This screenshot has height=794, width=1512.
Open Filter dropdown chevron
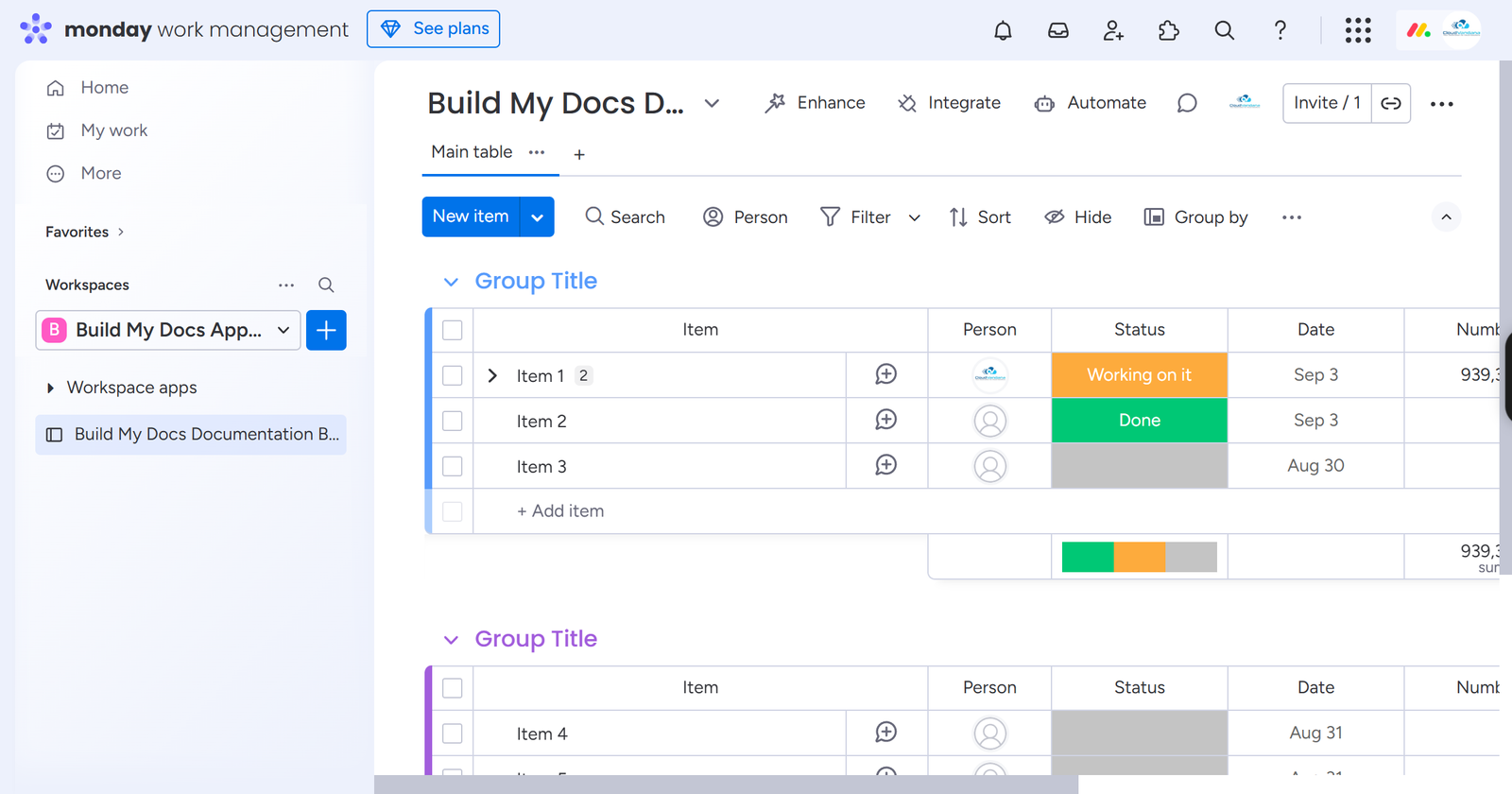(x=914, y=217)
